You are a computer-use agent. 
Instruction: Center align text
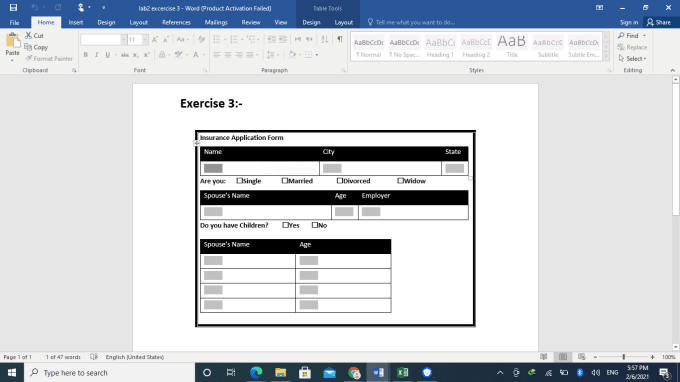click(228, 55)
